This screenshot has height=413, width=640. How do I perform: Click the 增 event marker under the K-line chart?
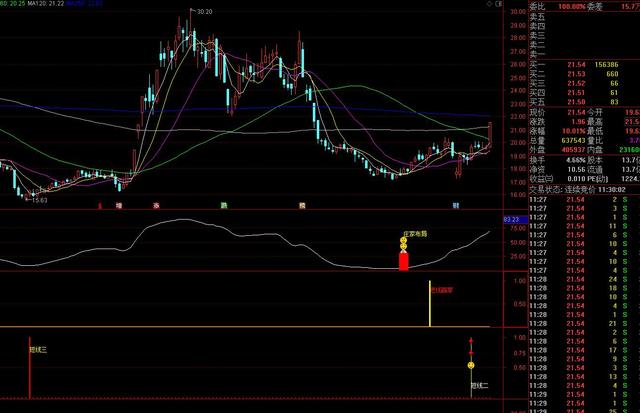point(119,205)
